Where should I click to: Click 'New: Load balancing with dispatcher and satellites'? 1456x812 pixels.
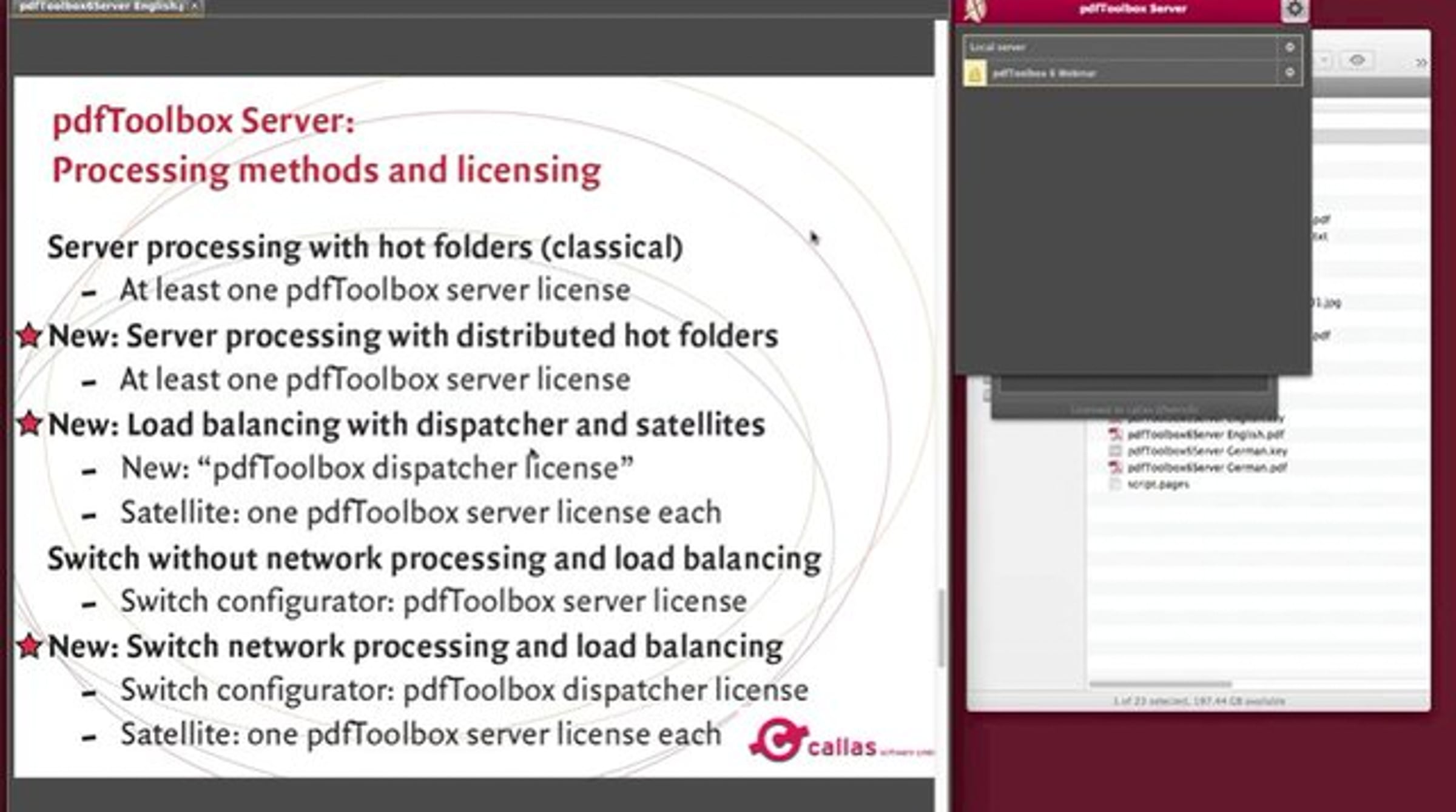pyautogui.click(x=406, y=424)
